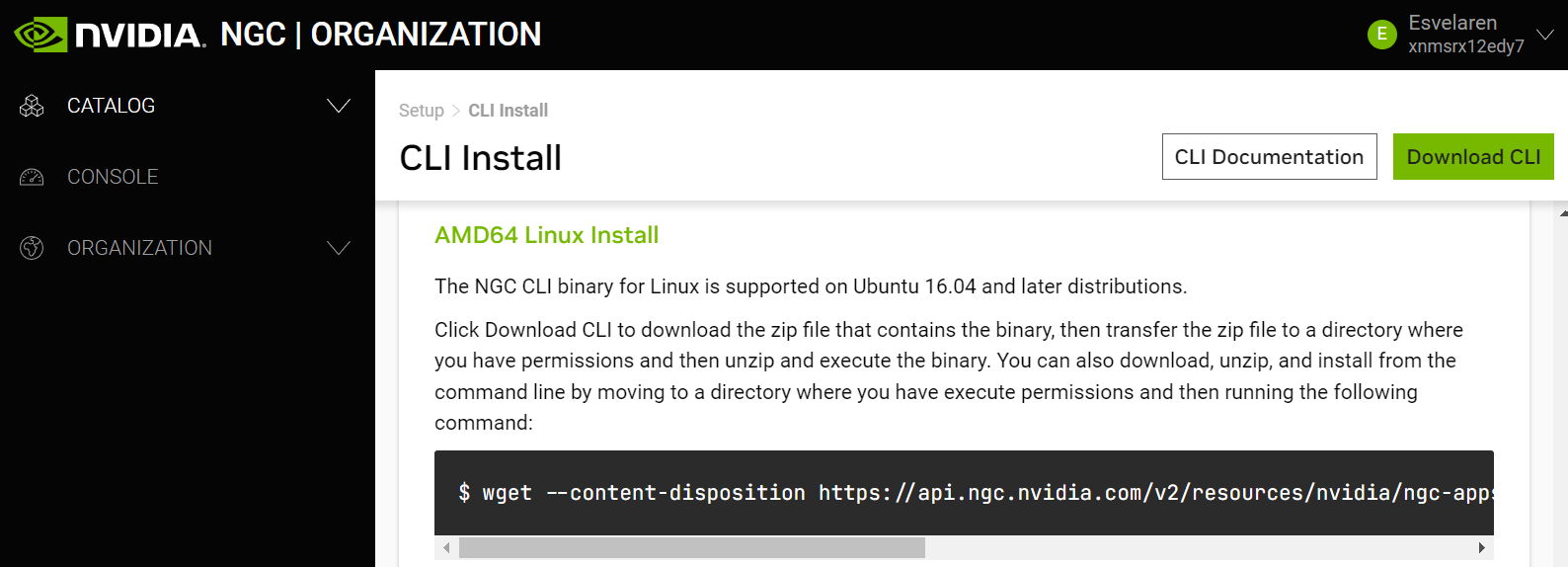Screen dimensions: 1568x567
Task: Click the Console gauge icon in sidebar
Action: click(32, 177)
